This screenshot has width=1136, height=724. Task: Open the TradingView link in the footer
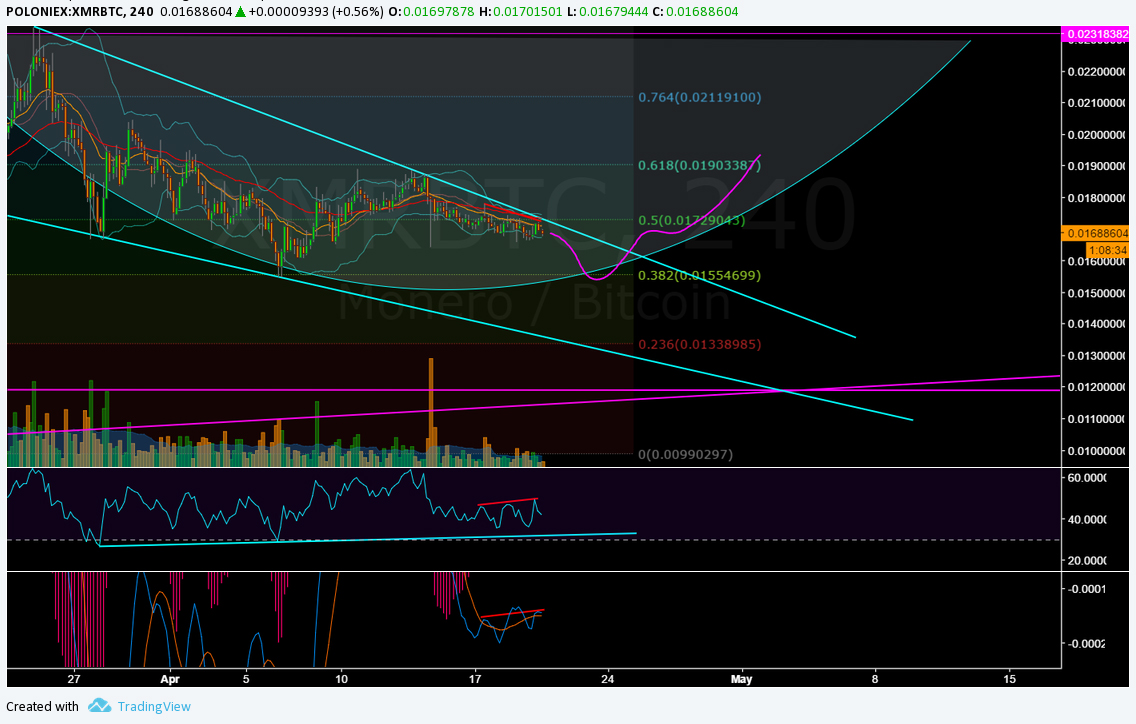click(x=154, y=707)
